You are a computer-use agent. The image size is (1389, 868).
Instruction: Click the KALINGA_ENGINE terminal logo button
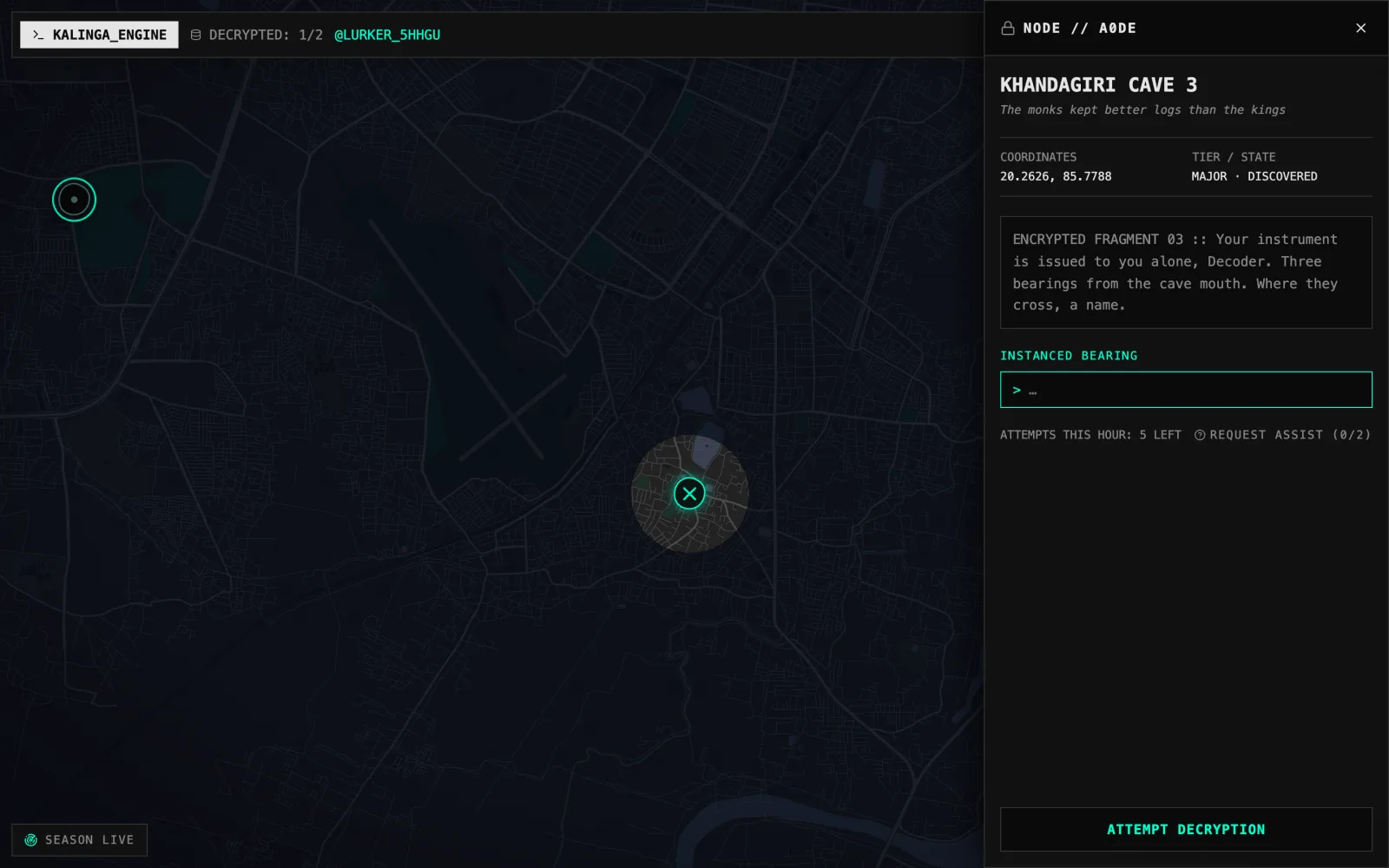(x=99, y=35)
